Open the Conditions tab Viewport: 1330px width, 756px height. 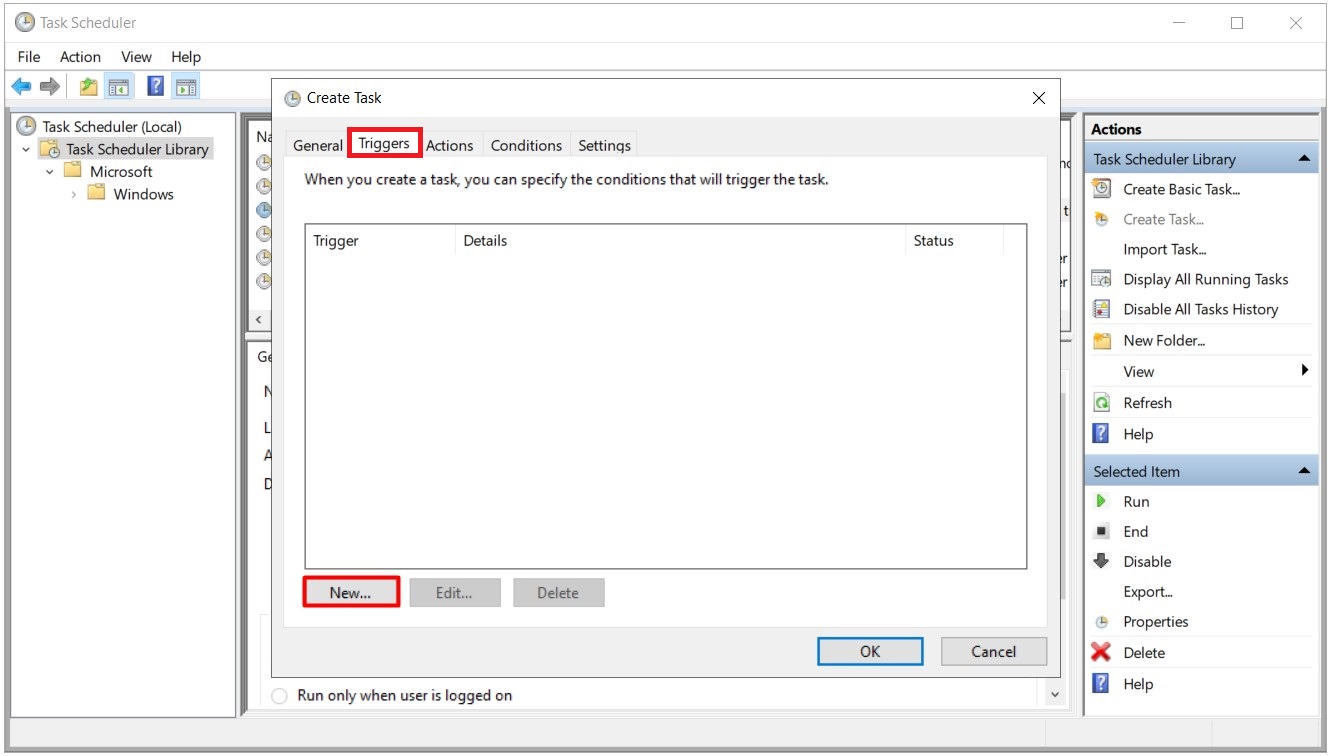click(526, 145)
